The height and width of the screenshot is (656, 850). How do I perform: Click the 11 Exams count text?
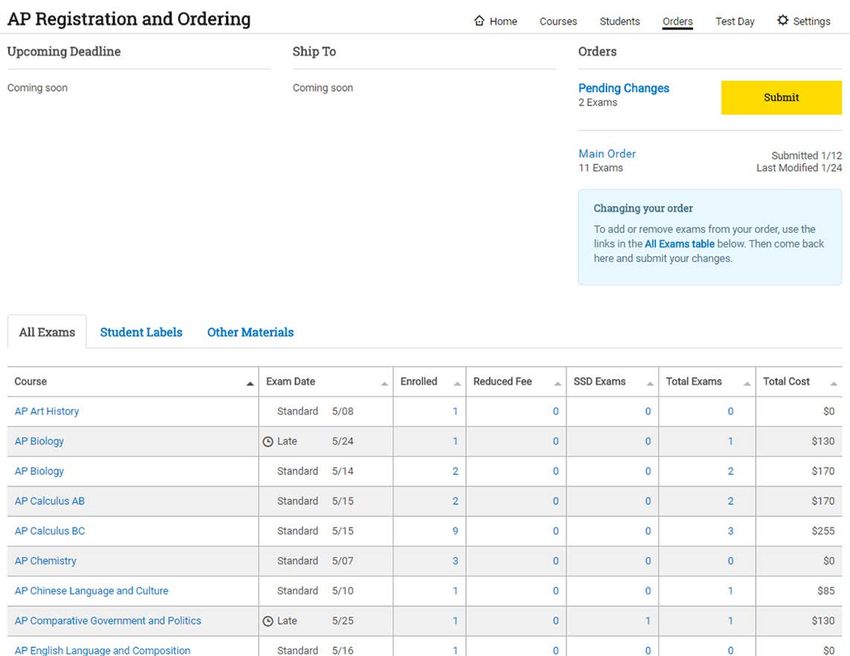601,168
